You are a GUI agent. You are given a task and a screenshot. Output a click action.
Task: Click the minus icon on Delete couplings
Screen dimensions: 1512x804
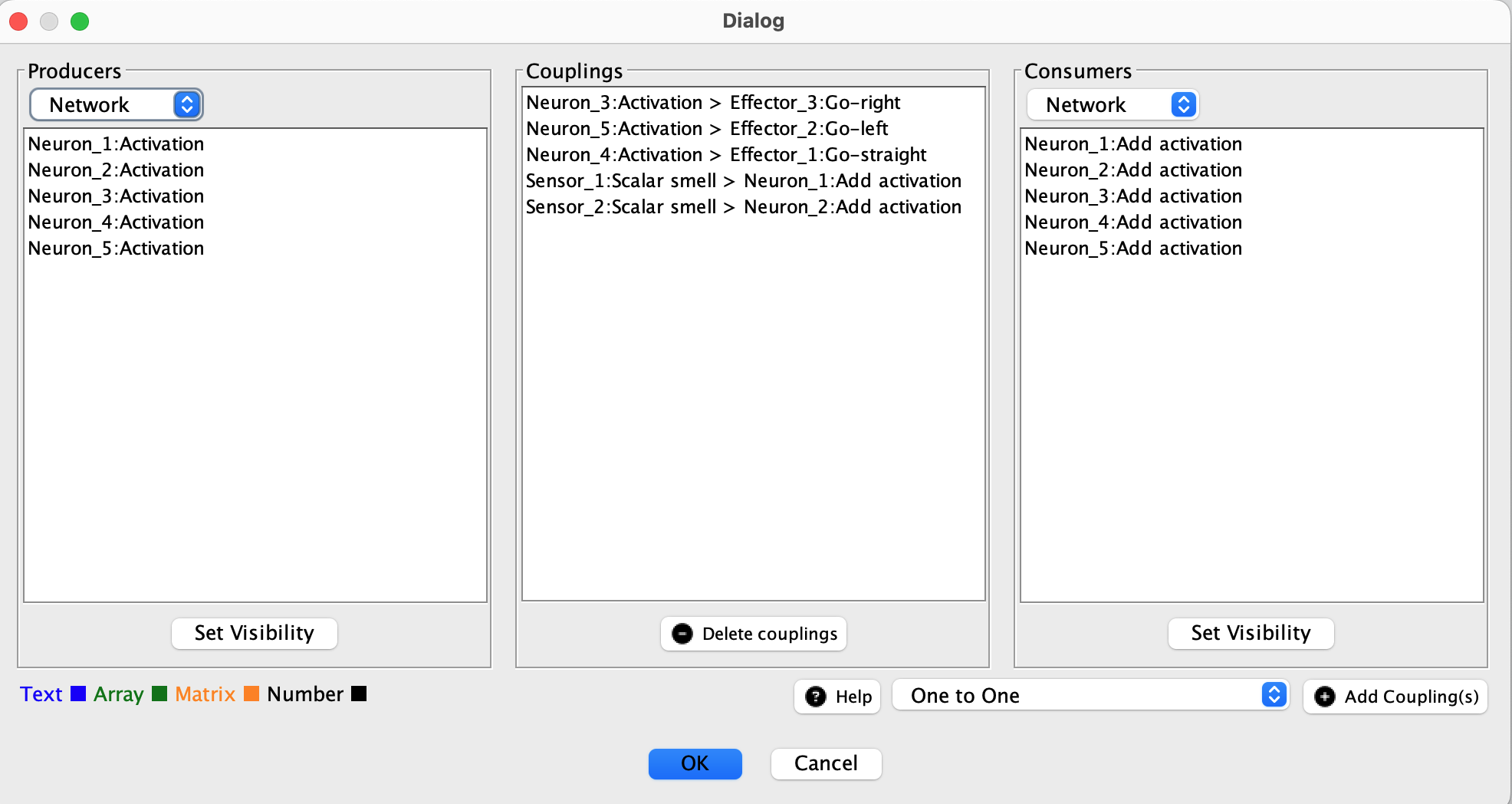pos(682,634)
